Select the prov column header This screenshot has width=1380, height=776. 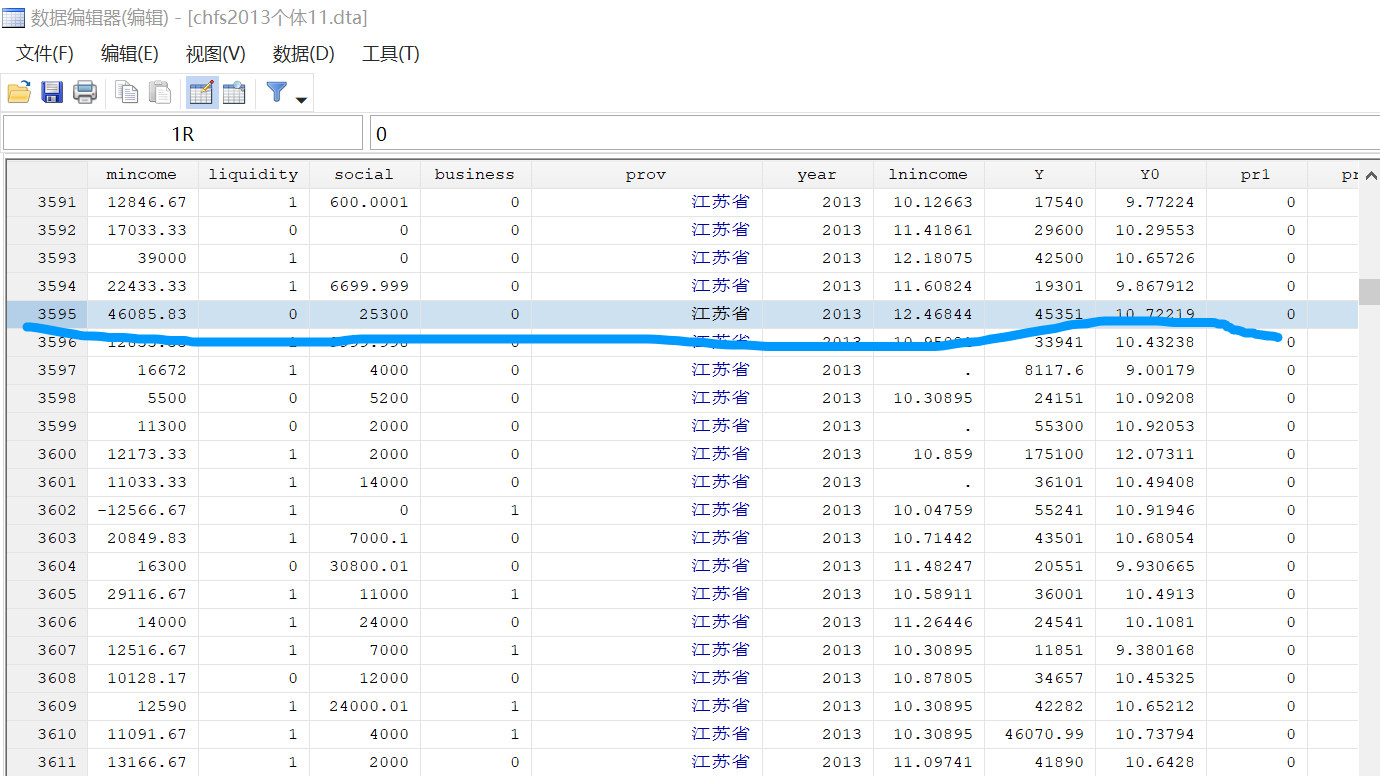tap(646, 174)
